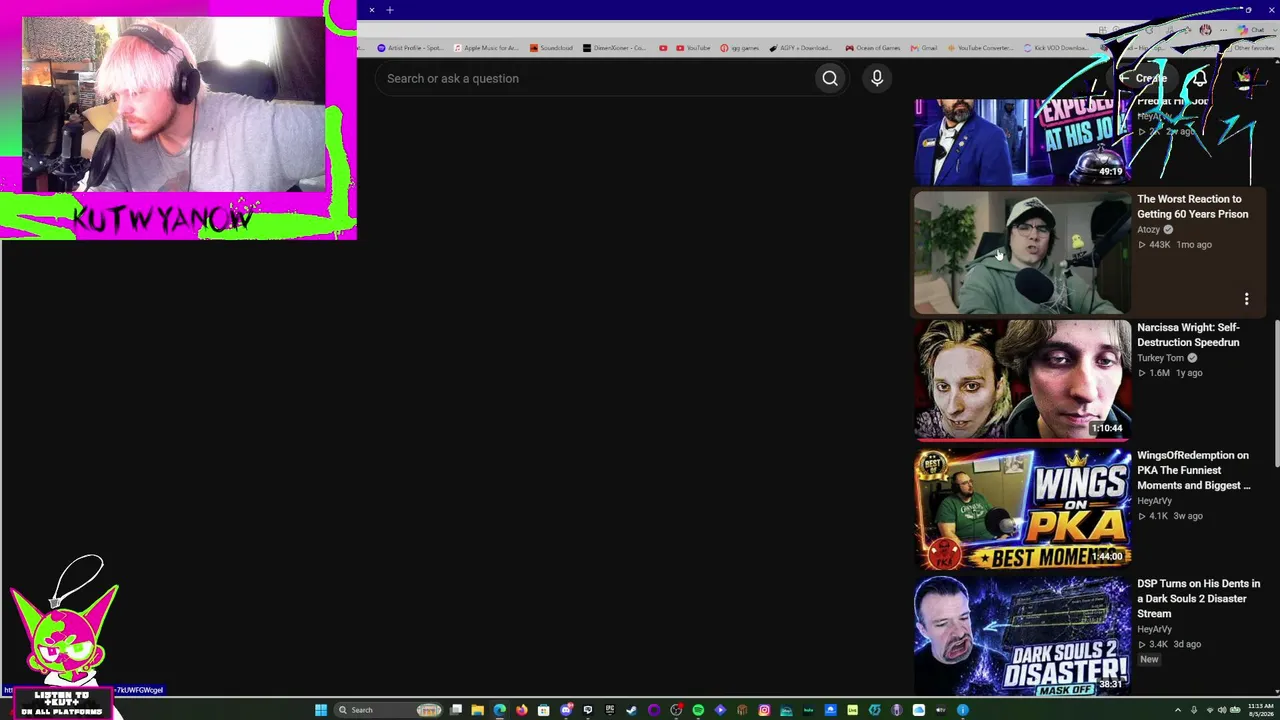The height and width of the screenshot is (720, 1280).
Task: Open Firefox from the taskbar
Action: (x=522, y=710)
